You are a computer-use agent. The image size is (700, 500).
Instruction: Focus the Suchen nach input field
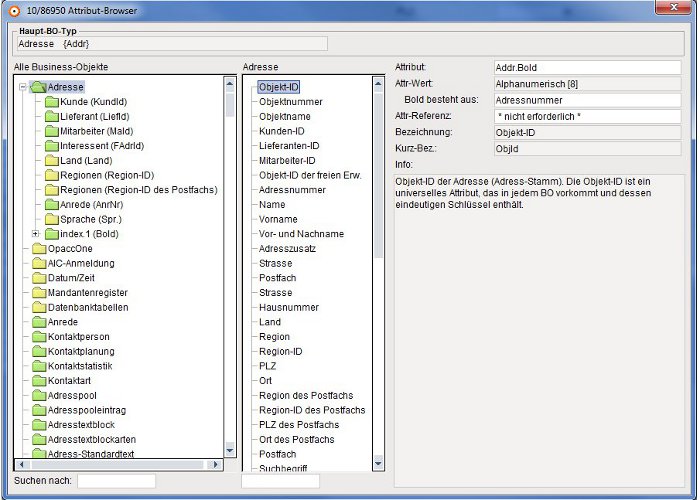pyautogui.click(x=117, y=481)
